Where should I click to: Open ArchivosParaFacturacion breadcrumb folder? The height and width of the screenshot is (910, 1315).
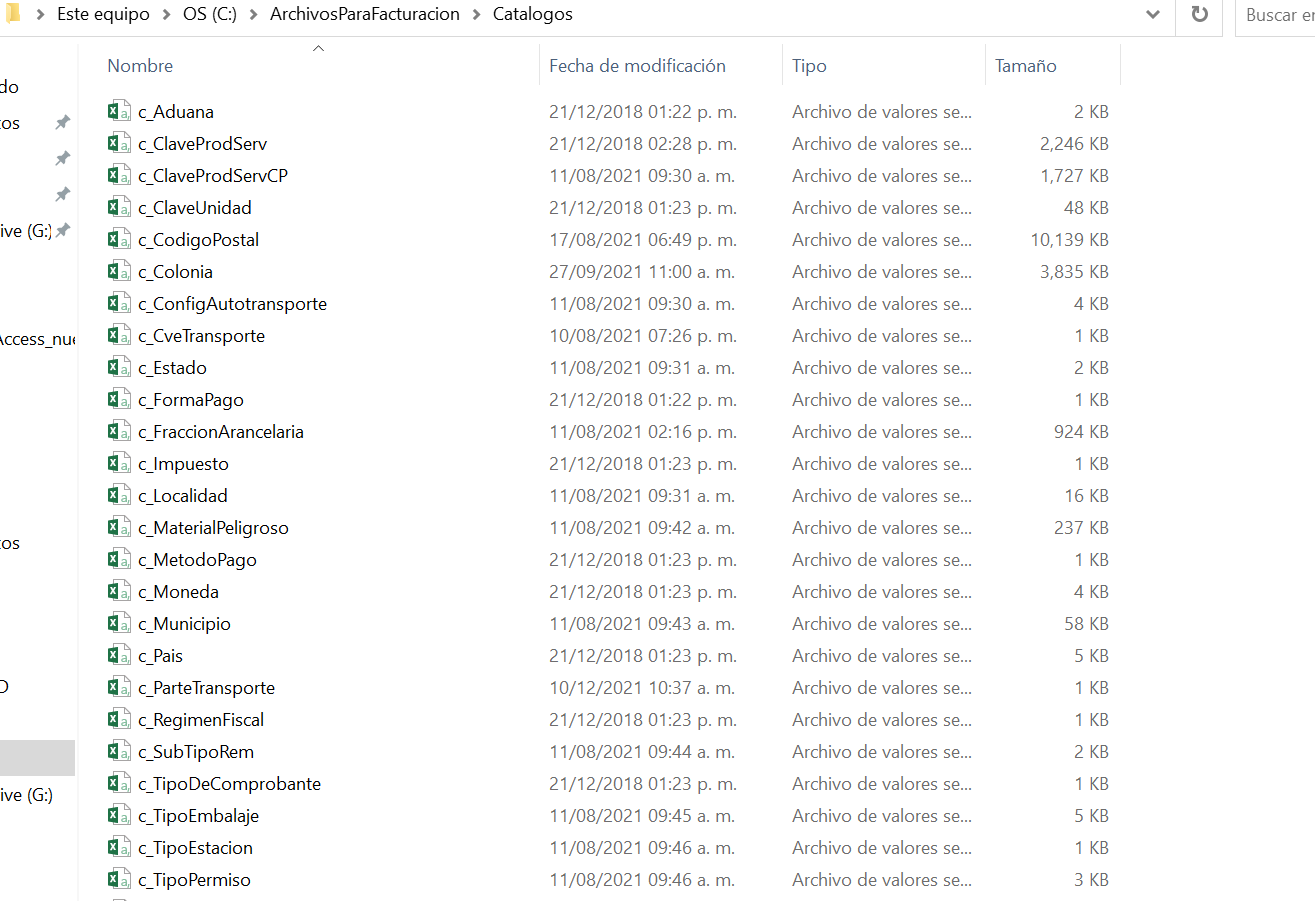point(365,15)
